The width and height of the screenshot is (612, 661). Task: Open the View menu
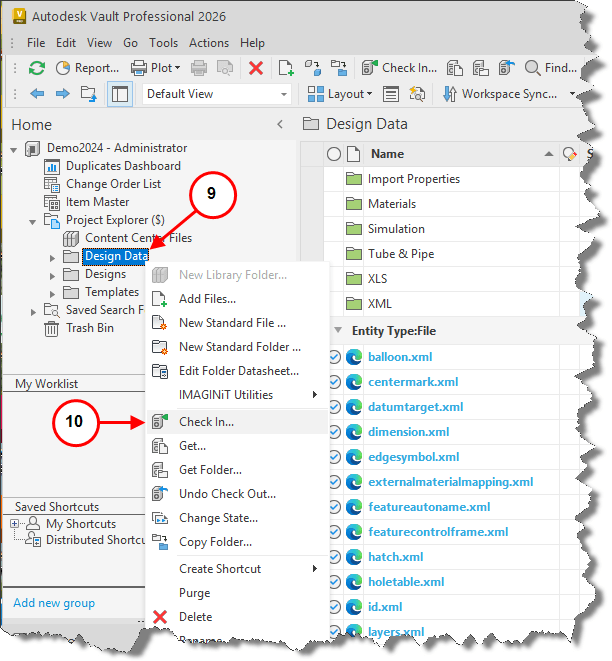click(99, 43)
